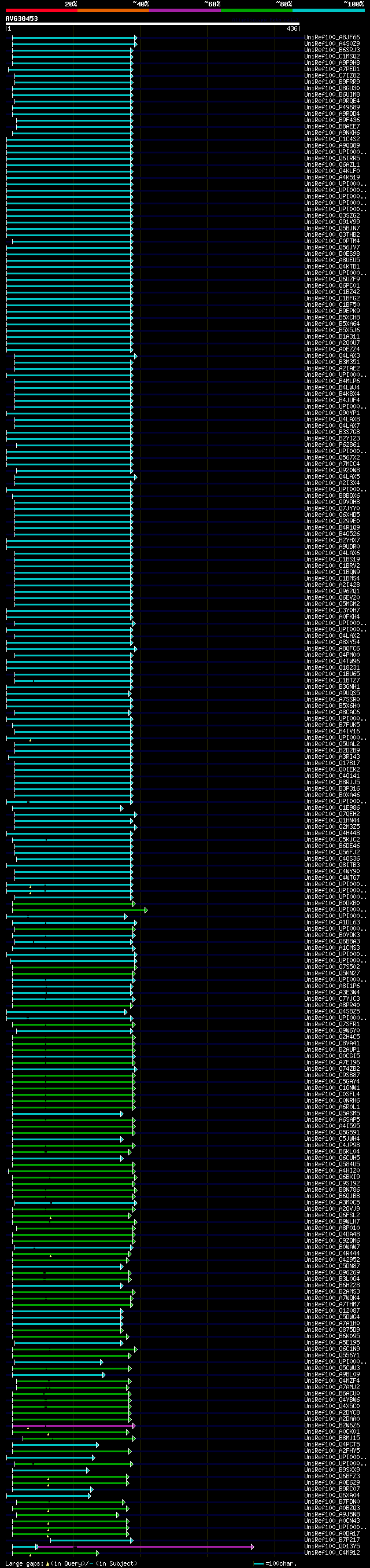Open the UniRef100_C4M912 hit label
370x1568 pixels.
[x=332, y=1552]
